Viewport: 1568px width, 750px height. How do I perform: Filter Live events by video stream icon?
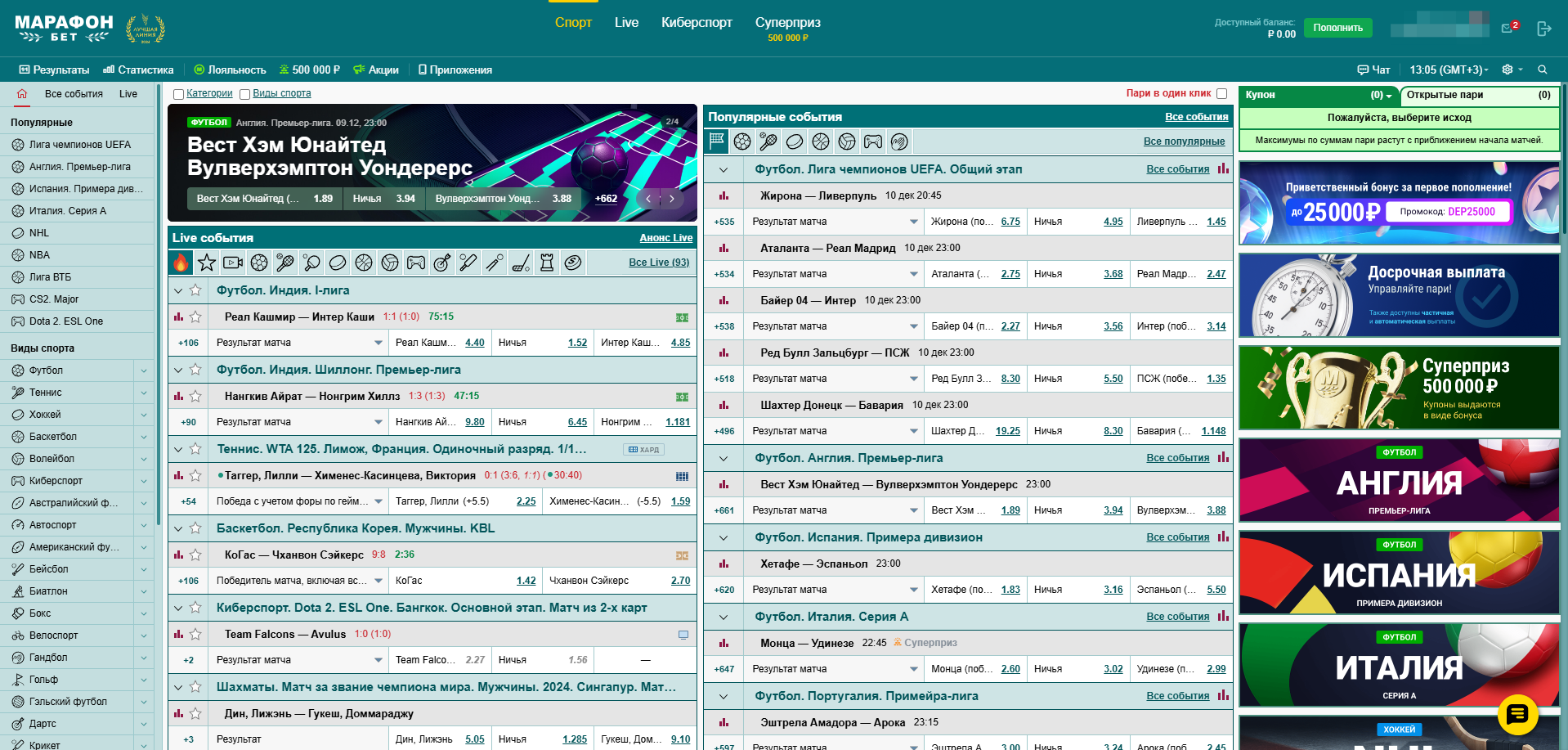233,263
